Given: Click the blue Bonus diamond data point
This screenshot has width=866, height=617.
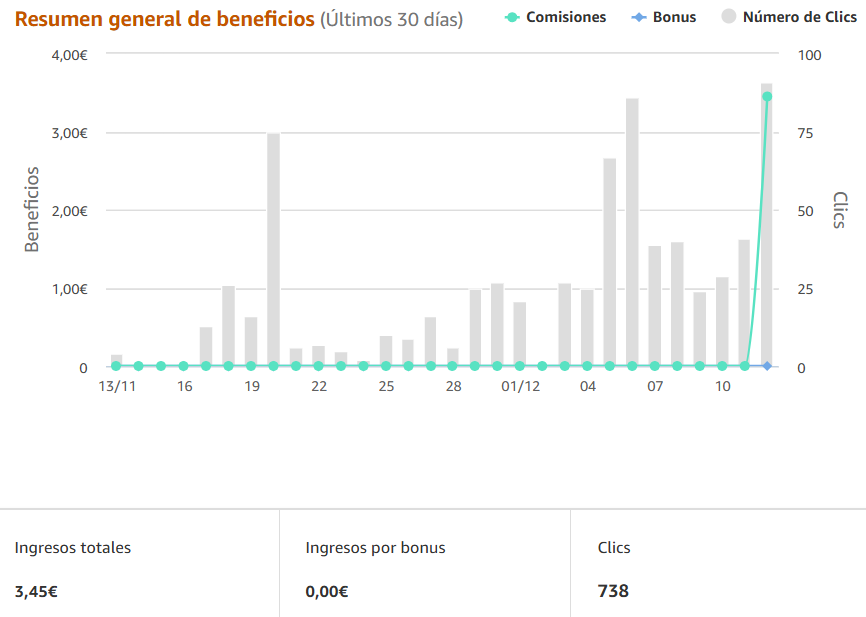Looking at the screenshot, I should tap(767, 366).
